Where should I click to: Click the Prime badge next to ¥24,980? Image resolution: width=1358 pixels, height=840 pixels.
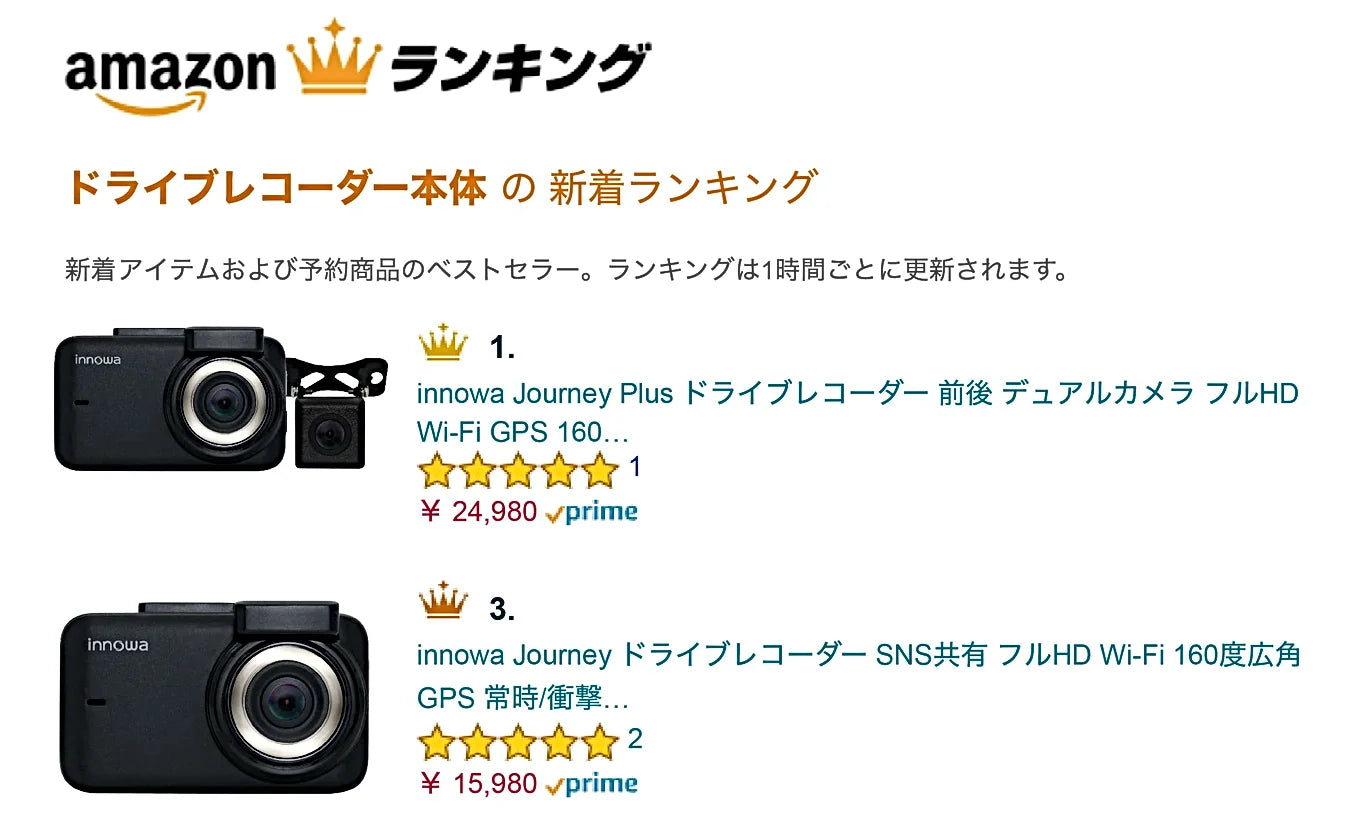[x=592, y=513]
